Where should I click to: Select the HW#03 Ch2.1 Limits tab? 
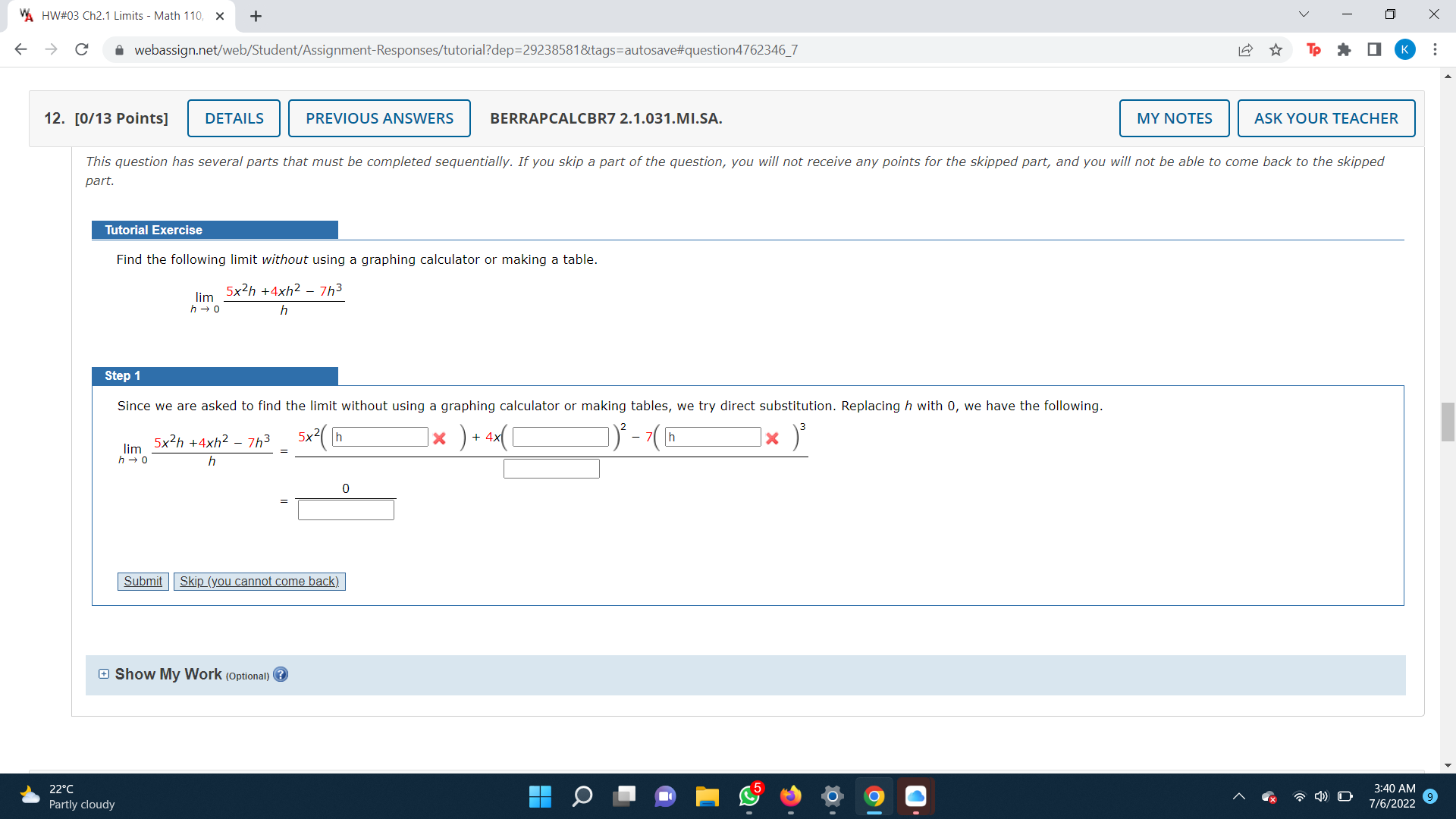114,15
